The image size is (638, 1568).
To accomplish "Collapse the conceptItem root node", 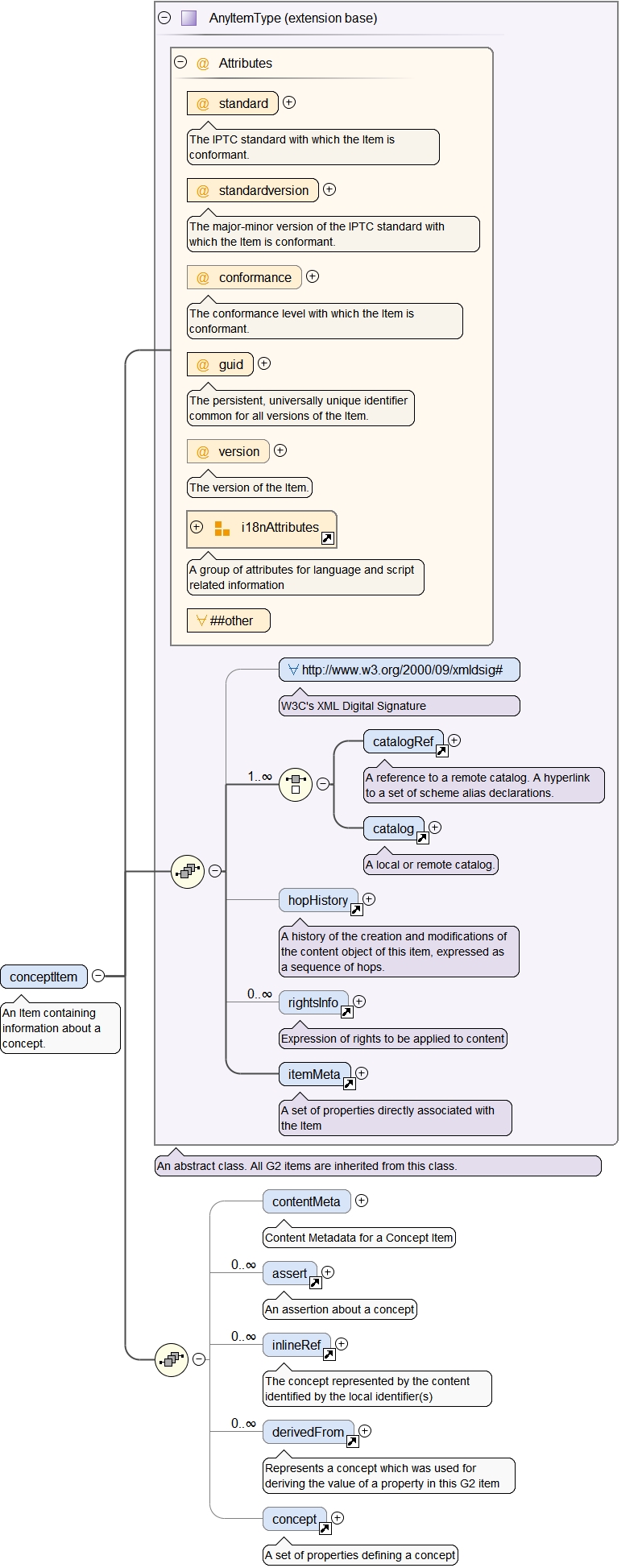I will click(98, 976).
